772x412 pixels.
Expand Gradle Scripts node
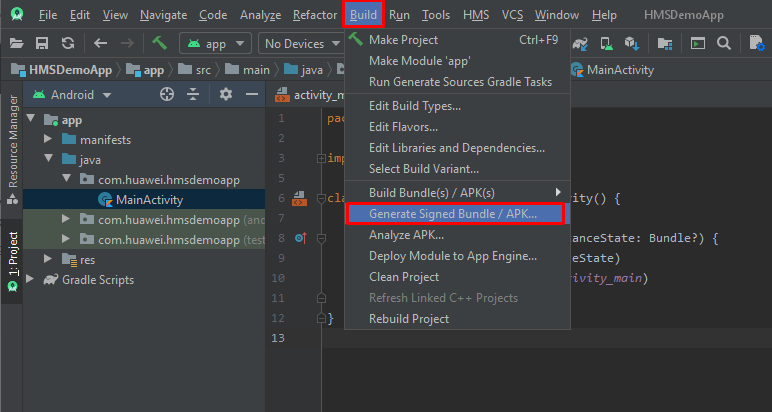coord(30,279)
